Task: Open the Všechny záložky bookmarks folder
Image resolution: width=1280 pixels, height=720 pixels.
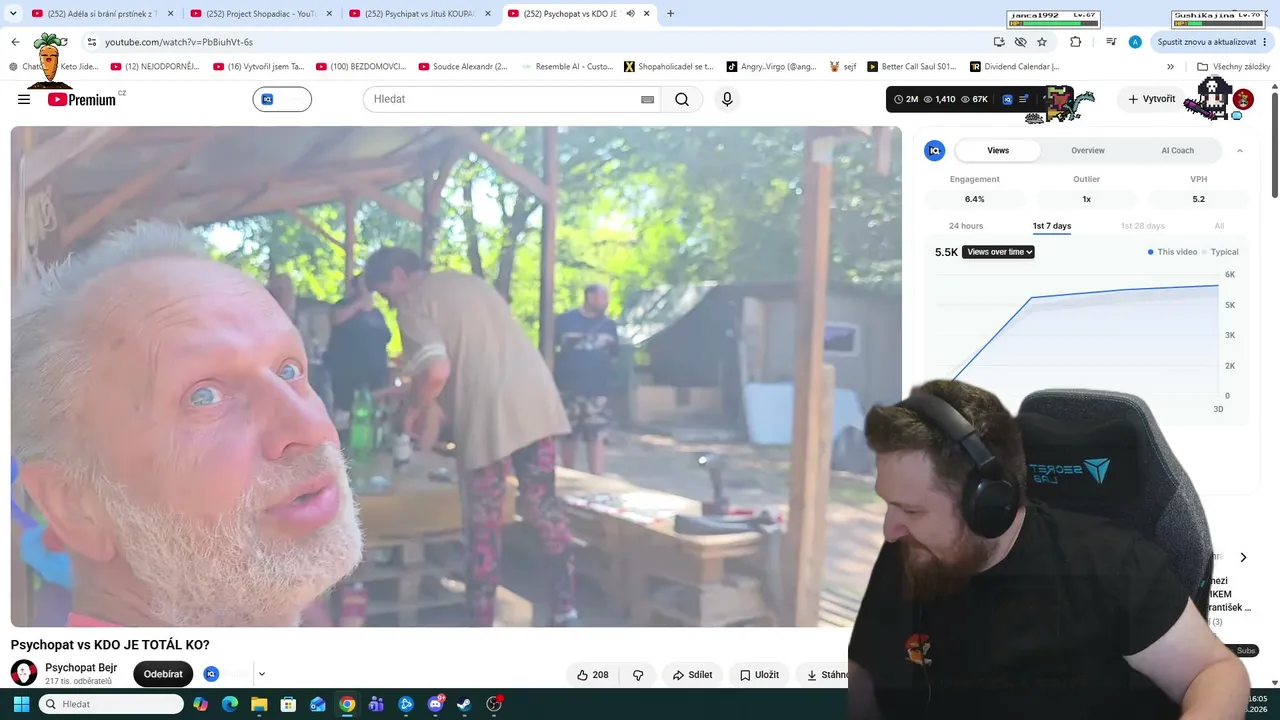Action: (x=1233, y=67)
